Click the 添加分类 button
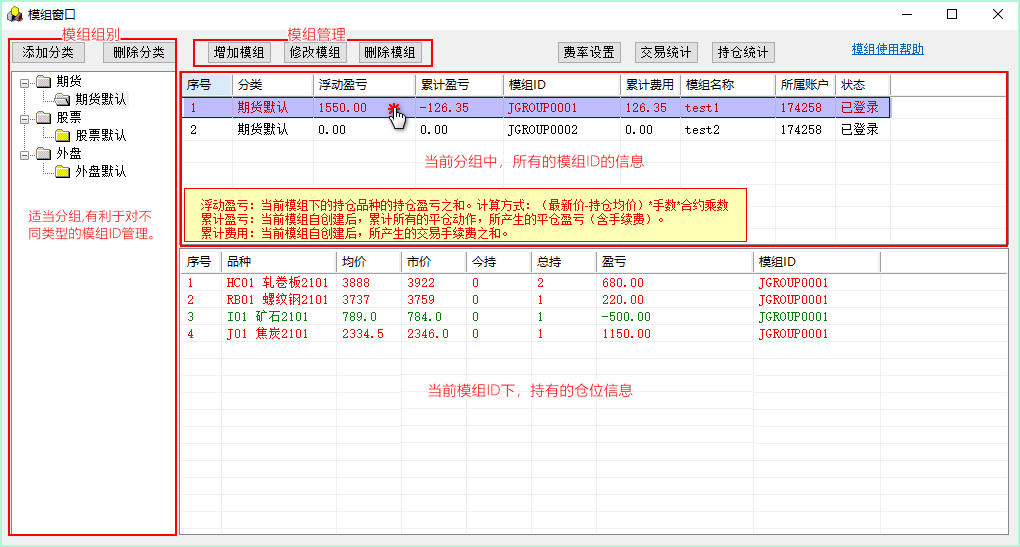This screenshot has width=1020, height=547. pos(48,52)
